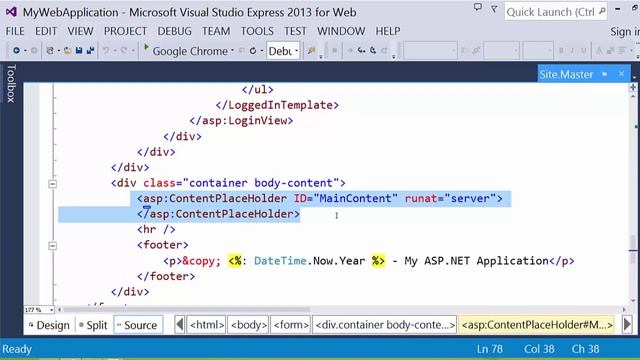Click the Open File folder icon
Image resolution: width=640 pixels, height=360 pixels.
coord(68,51)
